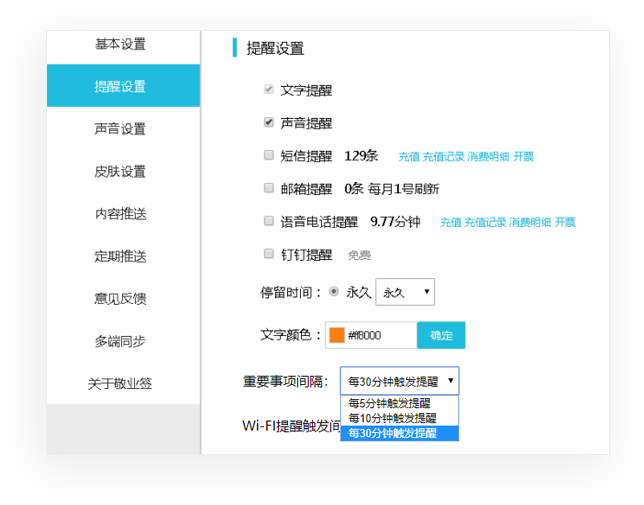The width and height of the screenshot is (644, 505).
Task: Enable the 邮箱提醒 checkbox
Action: 269,188
